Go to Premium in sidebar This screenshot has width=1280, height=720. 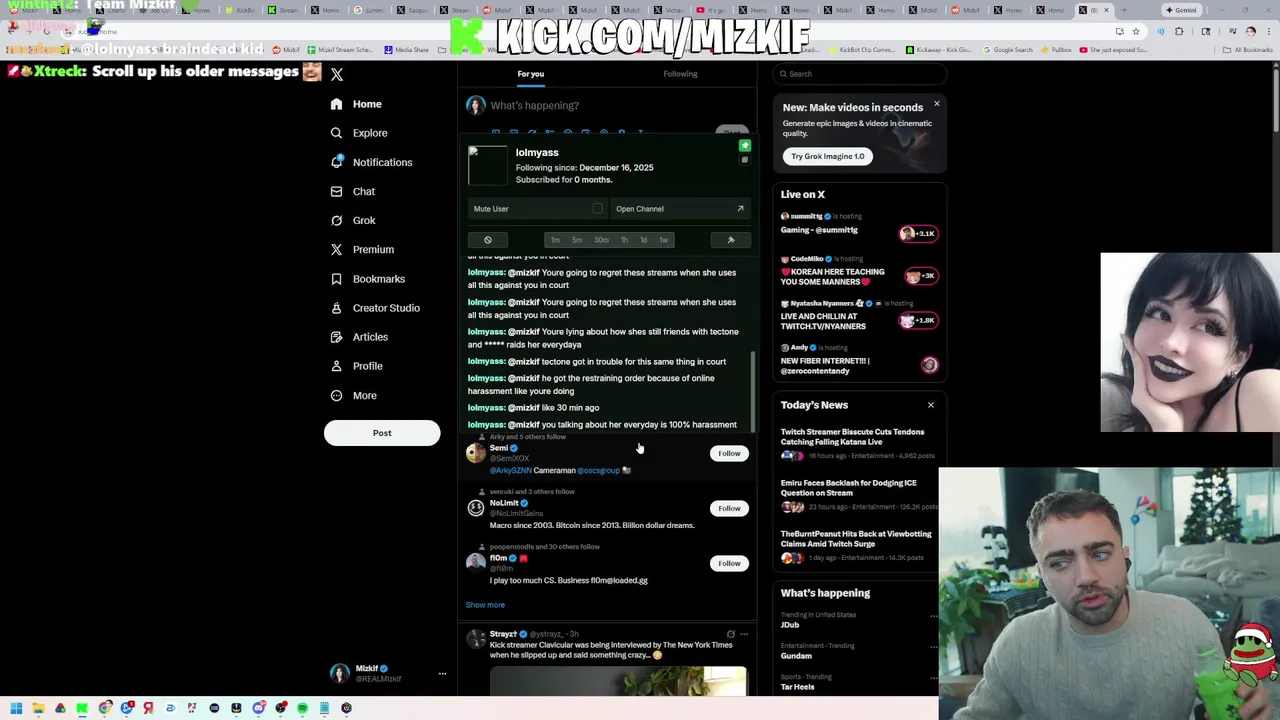362,249
